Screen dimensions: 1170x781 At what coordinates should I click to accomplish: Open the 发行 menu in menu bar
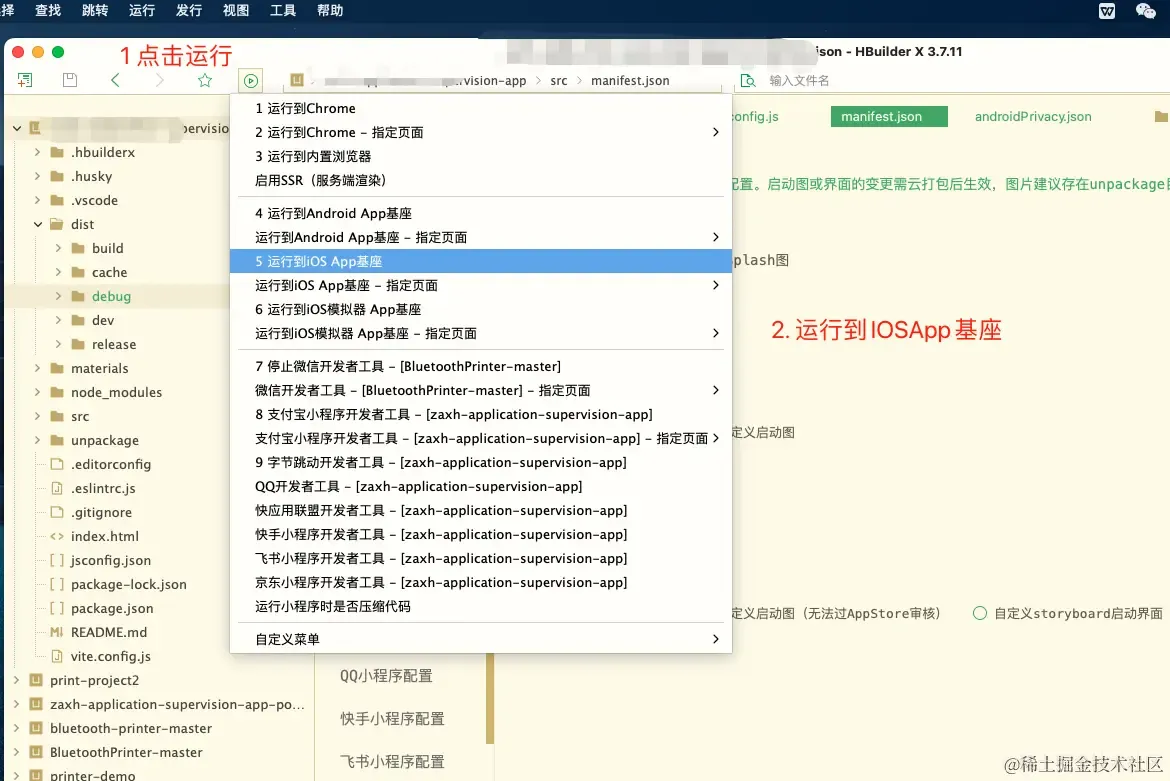click(x=189, y=10)
